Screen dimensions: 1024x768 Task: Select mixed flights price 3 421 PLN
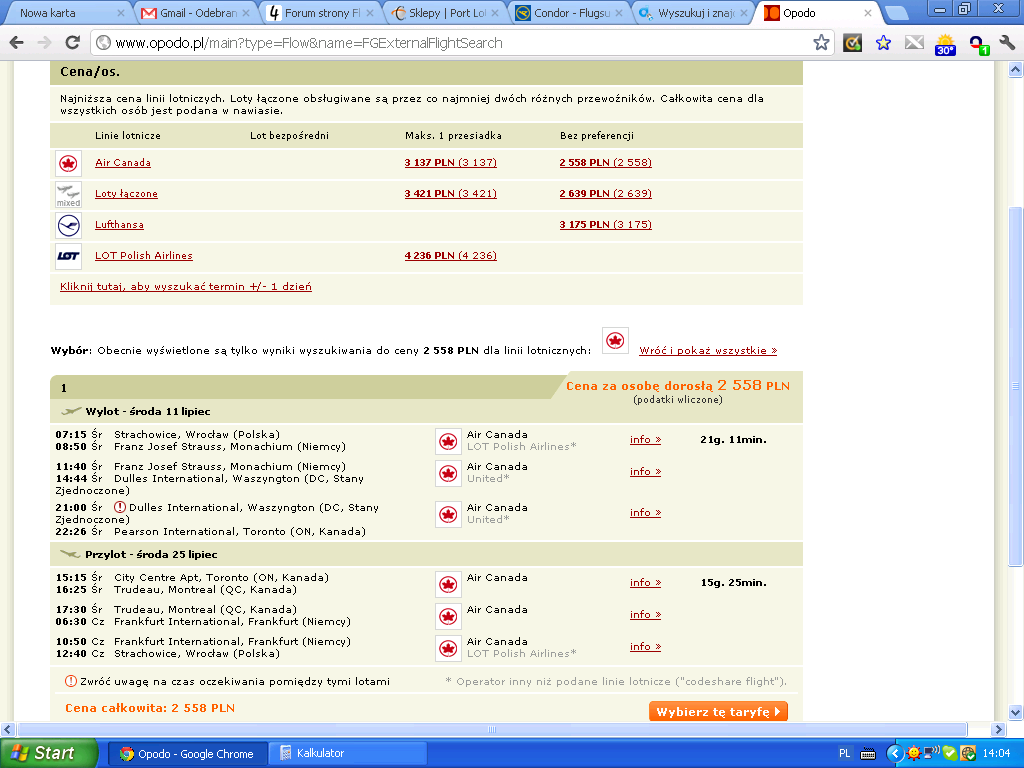(x=451, y=193)
